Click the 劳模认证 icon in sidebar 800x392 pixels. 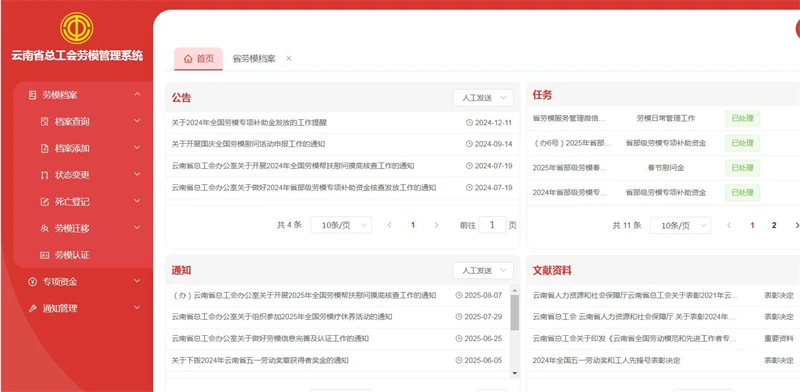click(x=44, y=255)
